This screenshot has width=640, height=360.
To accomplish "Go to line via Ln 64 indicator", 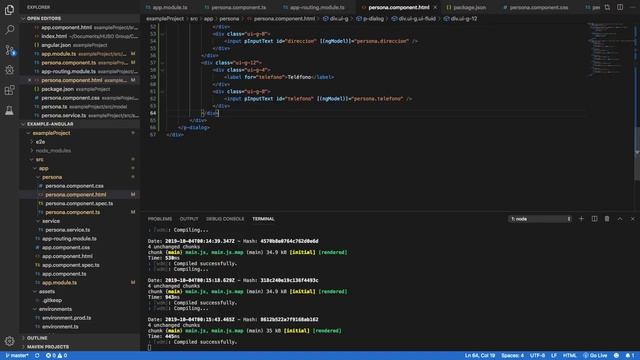I will pos(480,356).
